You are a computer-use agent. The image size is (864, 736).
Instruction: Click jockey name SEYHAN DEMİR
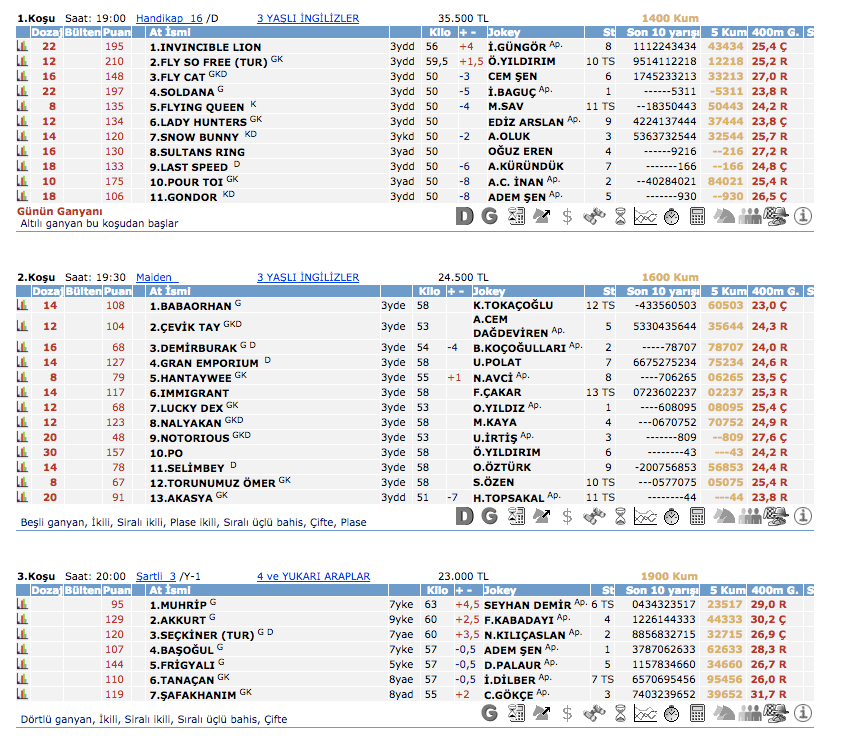(528, 605)
